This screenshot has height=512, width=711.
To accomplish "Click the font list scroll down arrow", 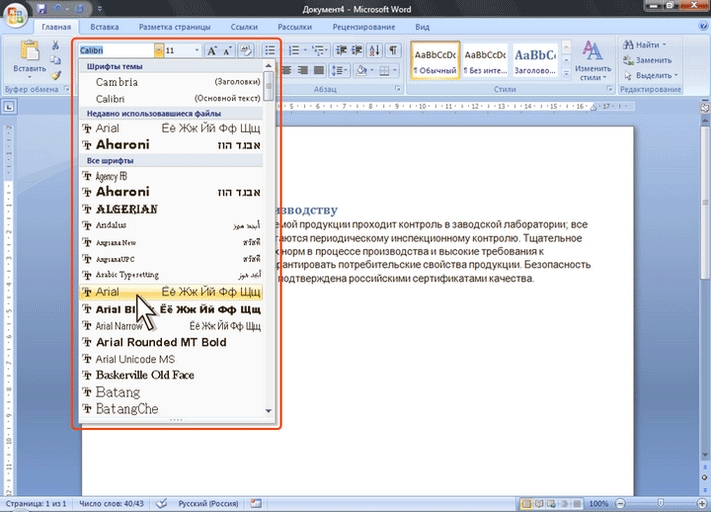I will [x=268, y=411].
